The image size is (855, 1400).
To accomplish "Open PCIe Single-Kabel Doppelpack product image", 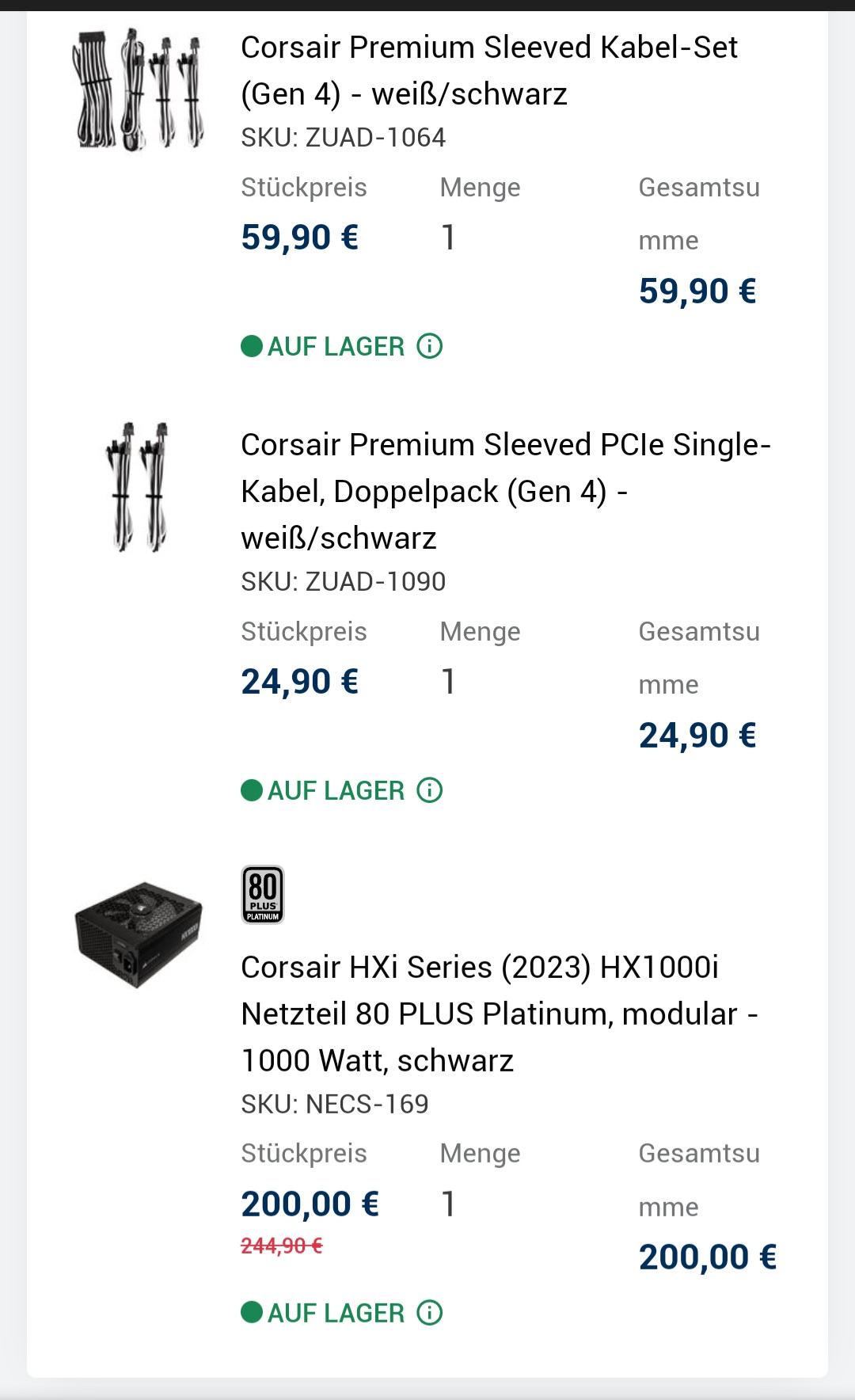I will point(139,486).
